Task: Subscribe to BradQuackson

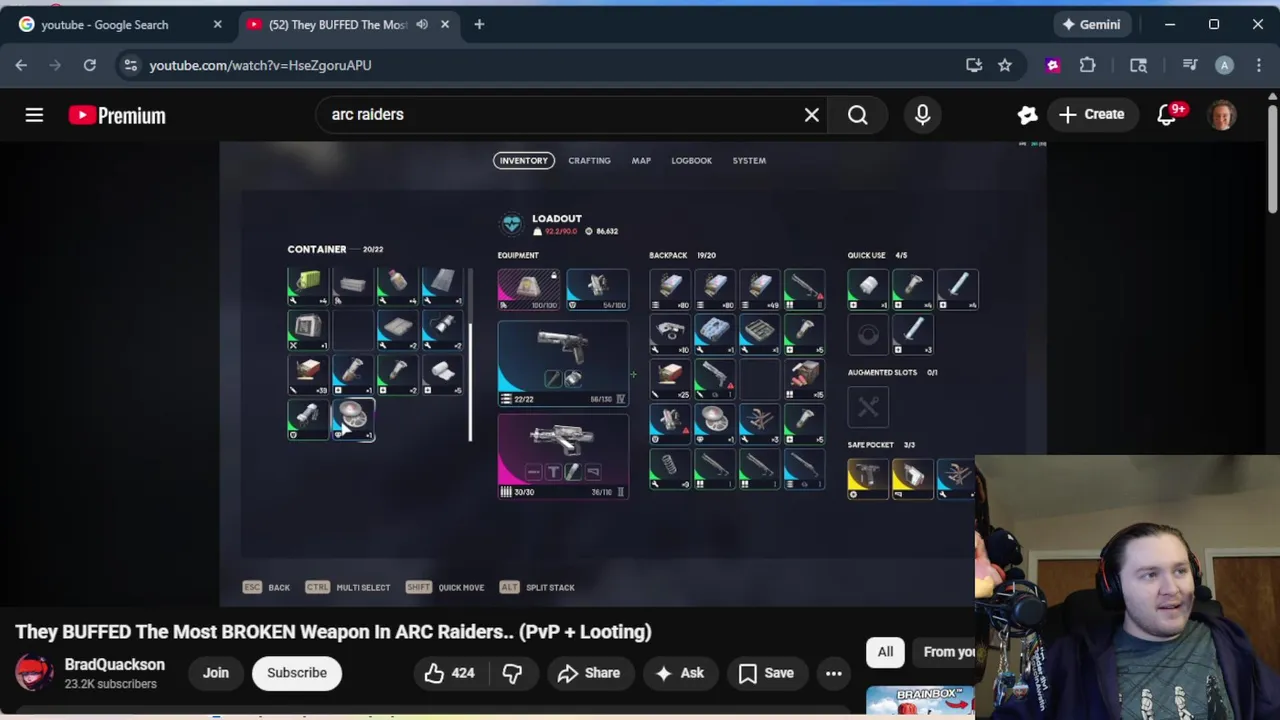Action: (x=297, y=673)
